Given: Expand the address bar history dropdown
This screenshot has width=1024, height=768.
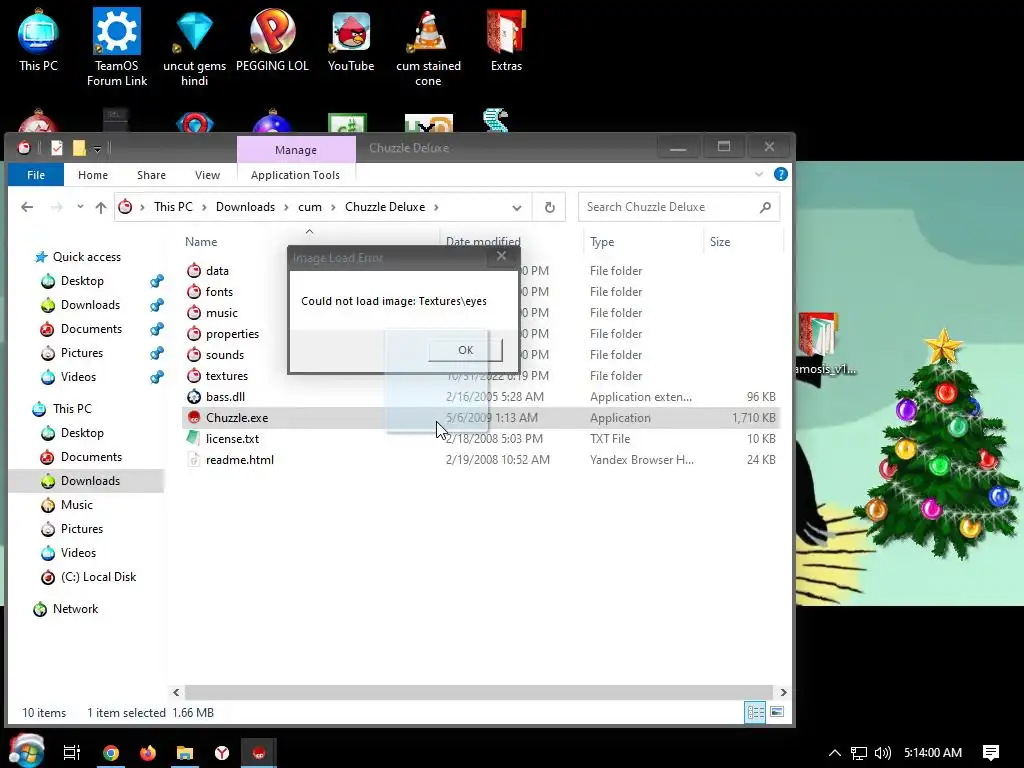Looking at the screenshot, I should point(517,208).
